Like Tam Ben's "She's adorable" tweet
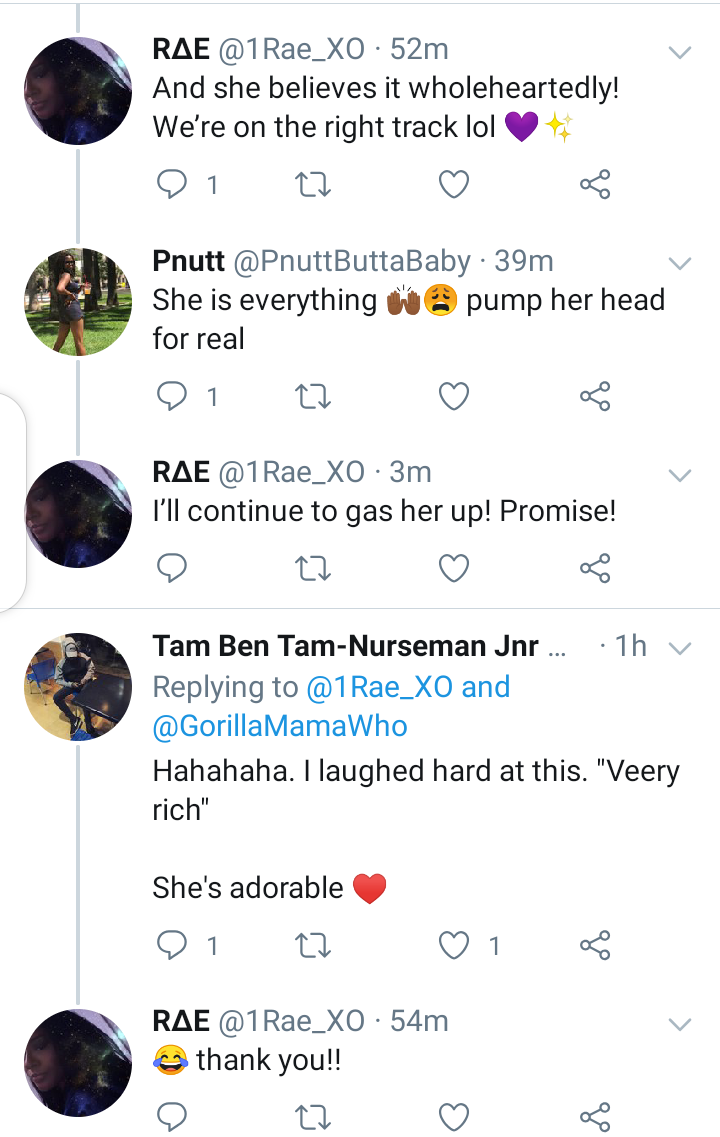The height and width of the screenshot is (1137, 720). coord(454,944)
